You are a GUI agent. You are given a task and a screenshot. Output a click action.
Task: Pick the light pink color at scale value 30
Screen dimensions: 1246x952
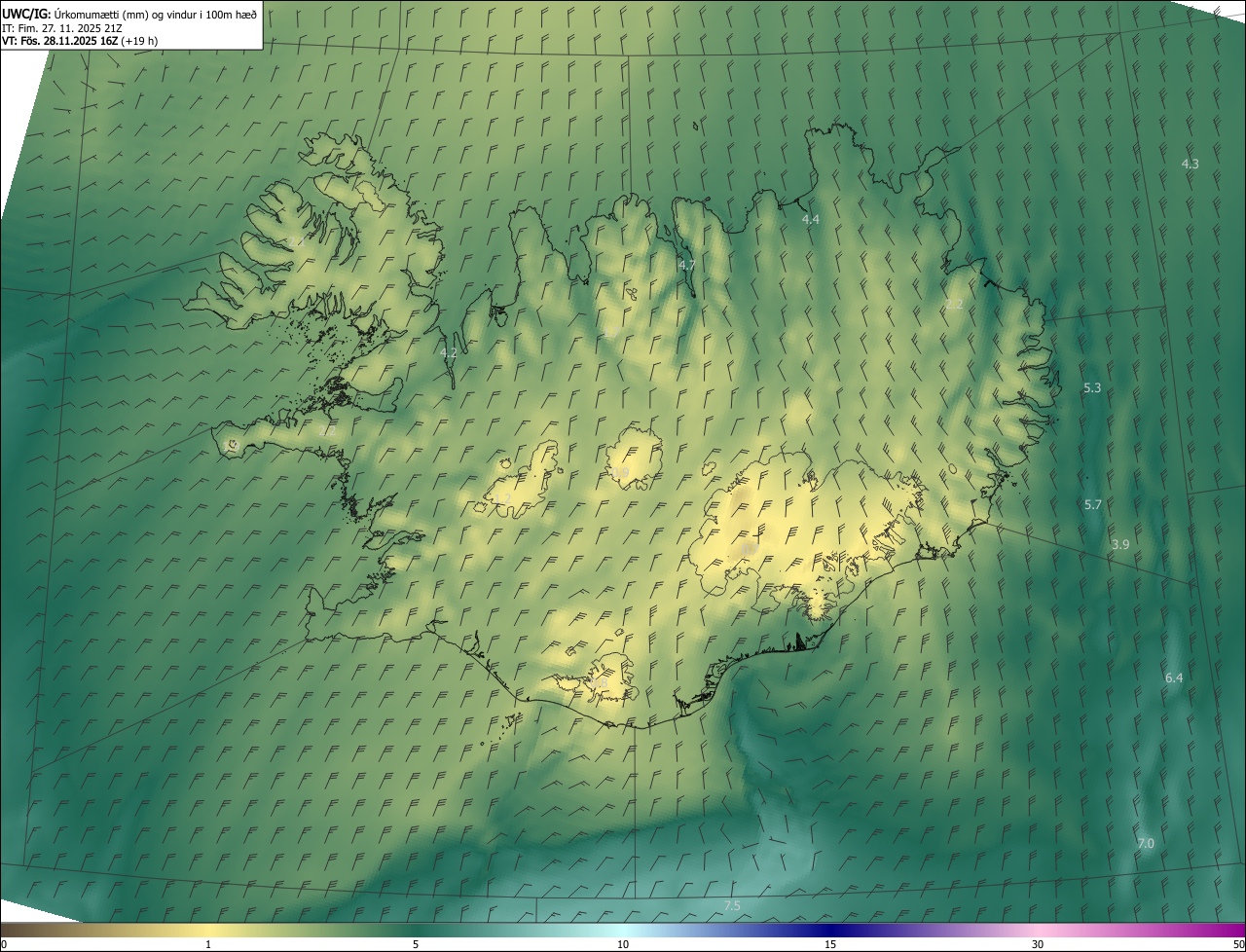tap(1038, 930)
